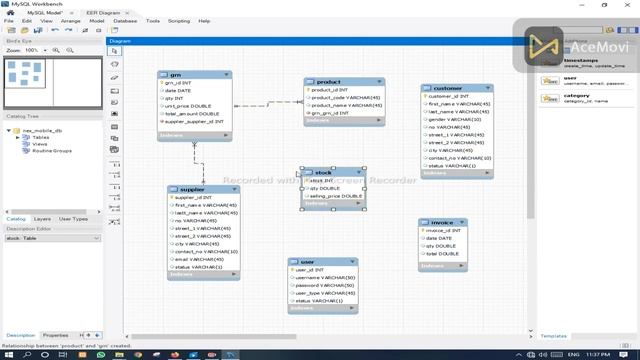Screen dimensions: 640x360
Task: Select the stock table header
Action: coord(333,173)
